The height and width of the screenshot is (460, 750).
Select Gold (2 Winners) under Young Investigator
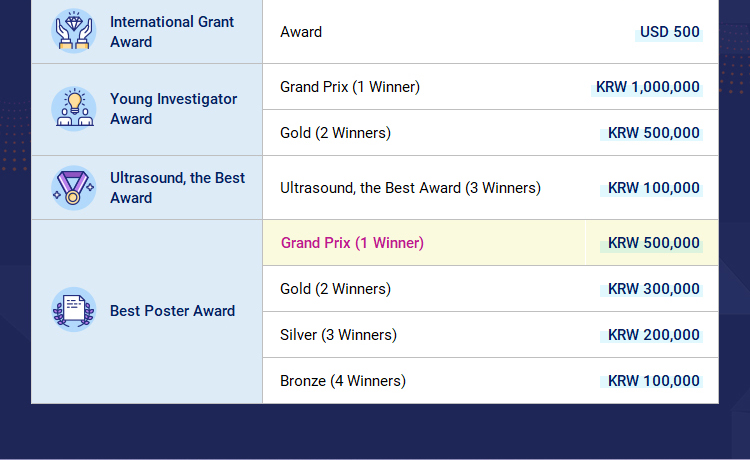tap(335, 133)
